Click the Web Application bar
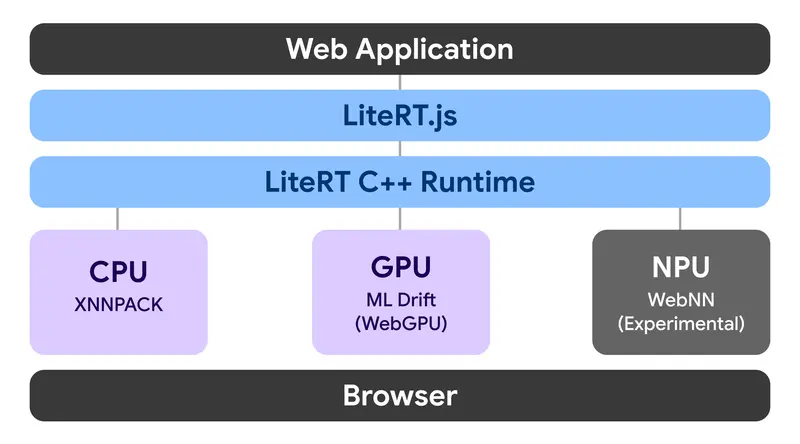The width and height of the screenshot is (800, 444). tap(400, 49)
